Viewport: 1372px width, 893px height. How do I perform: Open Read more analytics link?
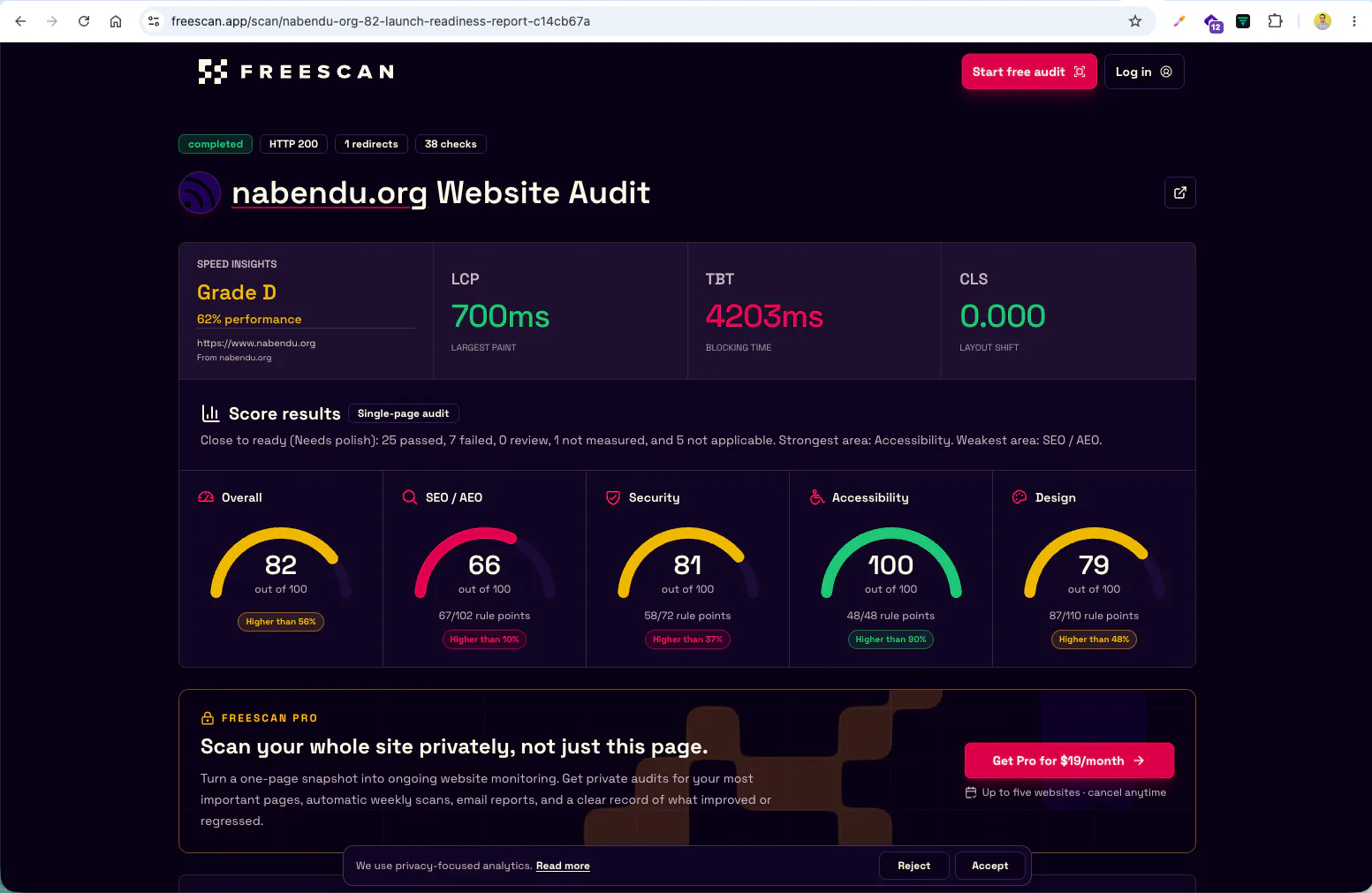(563, 867)
